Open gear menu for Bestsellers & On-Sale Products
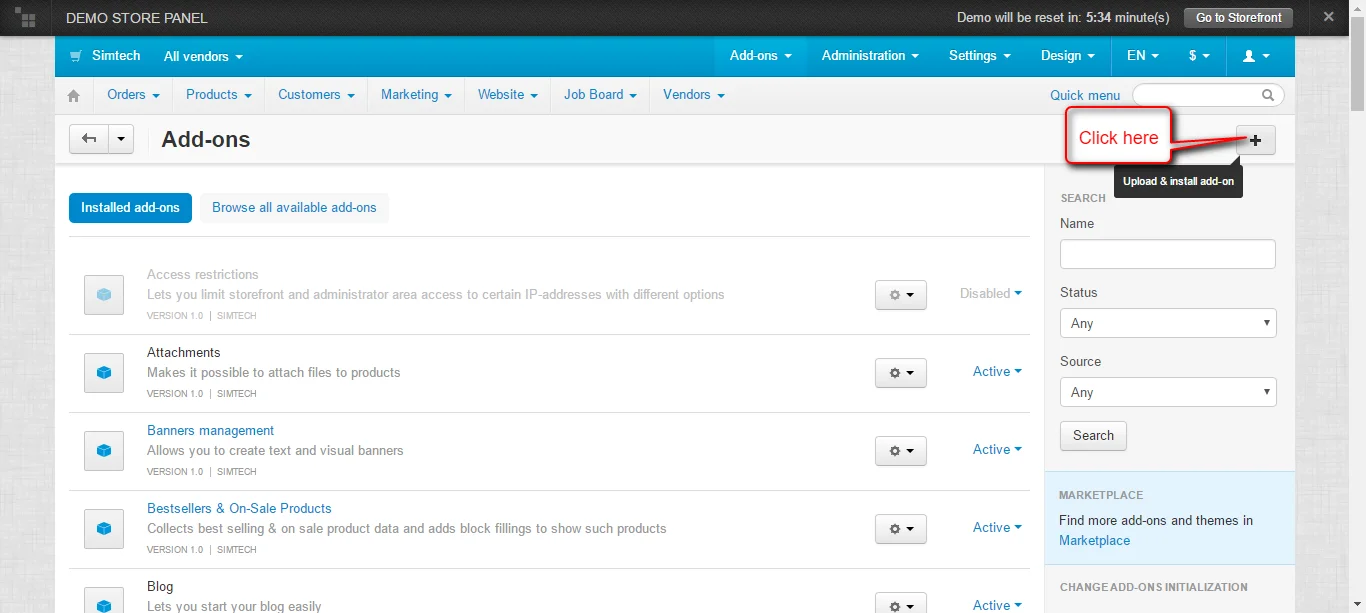Image resolution: width=1366 pixels, height=613 pixels. (900, 529)
